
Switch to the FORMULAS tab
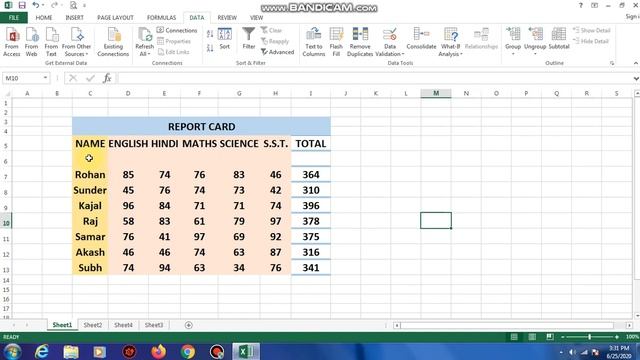pos(161,18)
